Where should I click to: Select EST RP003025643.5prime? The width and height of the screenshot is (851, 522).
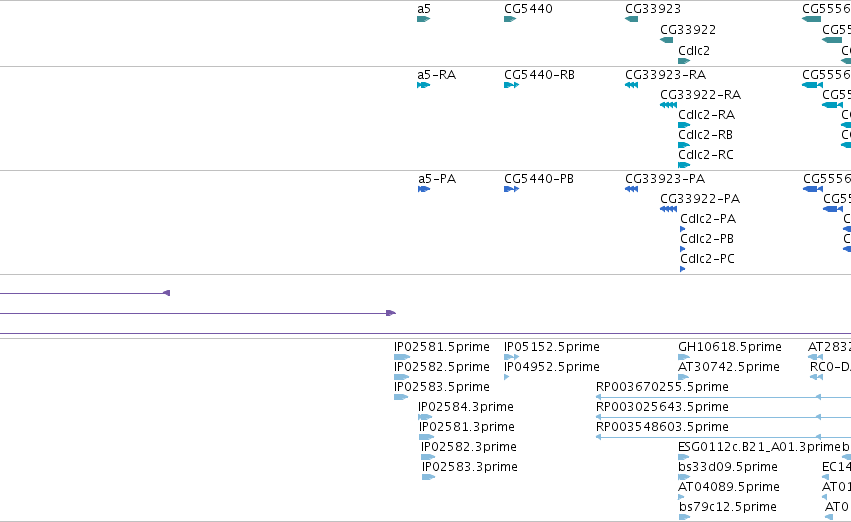point(723,417)
